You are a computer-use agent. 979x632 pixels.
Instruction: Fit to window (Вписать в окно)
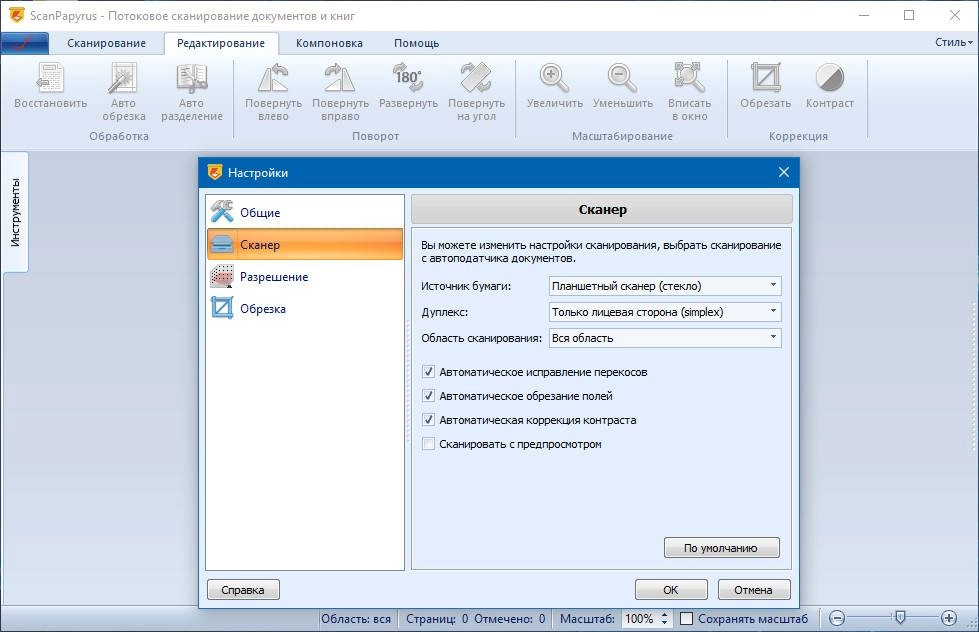[x=689, y=92]
